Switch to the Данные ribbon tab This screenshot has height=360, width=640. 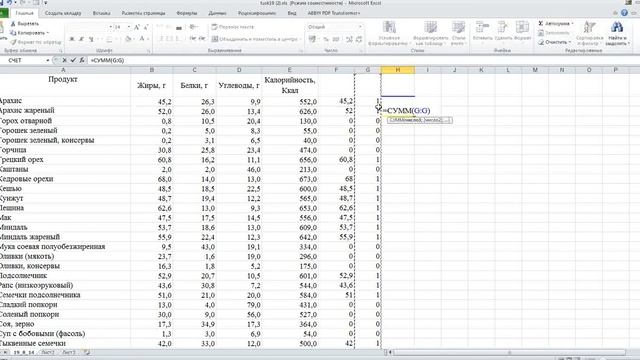coord(217,13)
